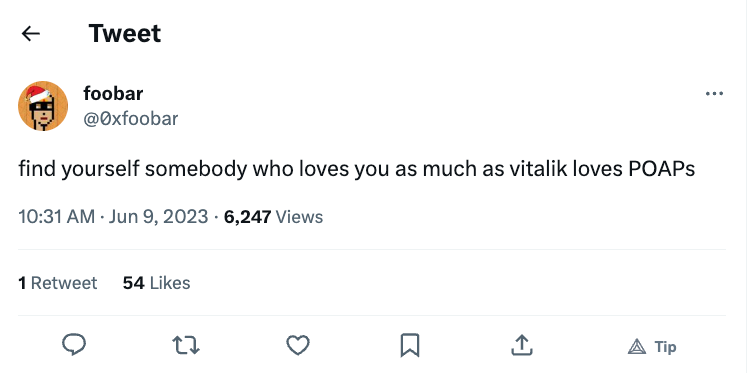Click the Tip label text

[x=665, y=347]
